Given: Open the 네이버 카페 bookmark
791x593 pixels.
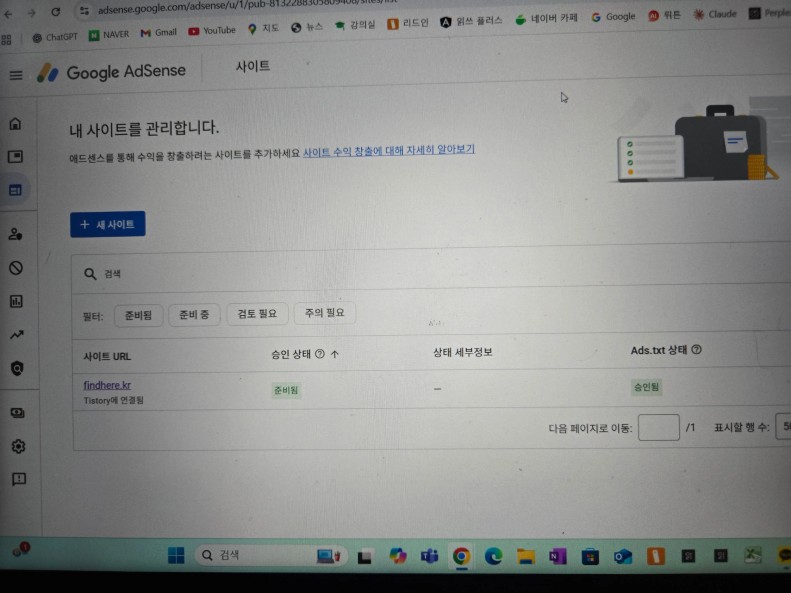Looking at the screenshot, I should 546,19.
